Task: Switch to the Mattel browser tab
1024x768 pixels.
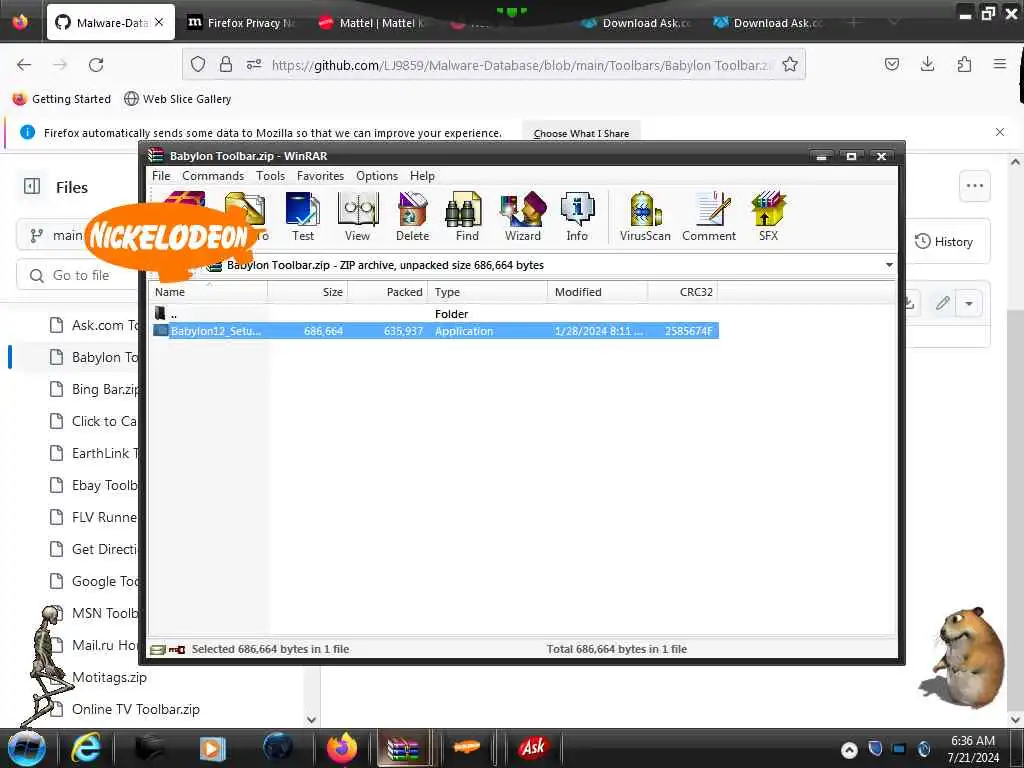Action: [x=372, y=23]
